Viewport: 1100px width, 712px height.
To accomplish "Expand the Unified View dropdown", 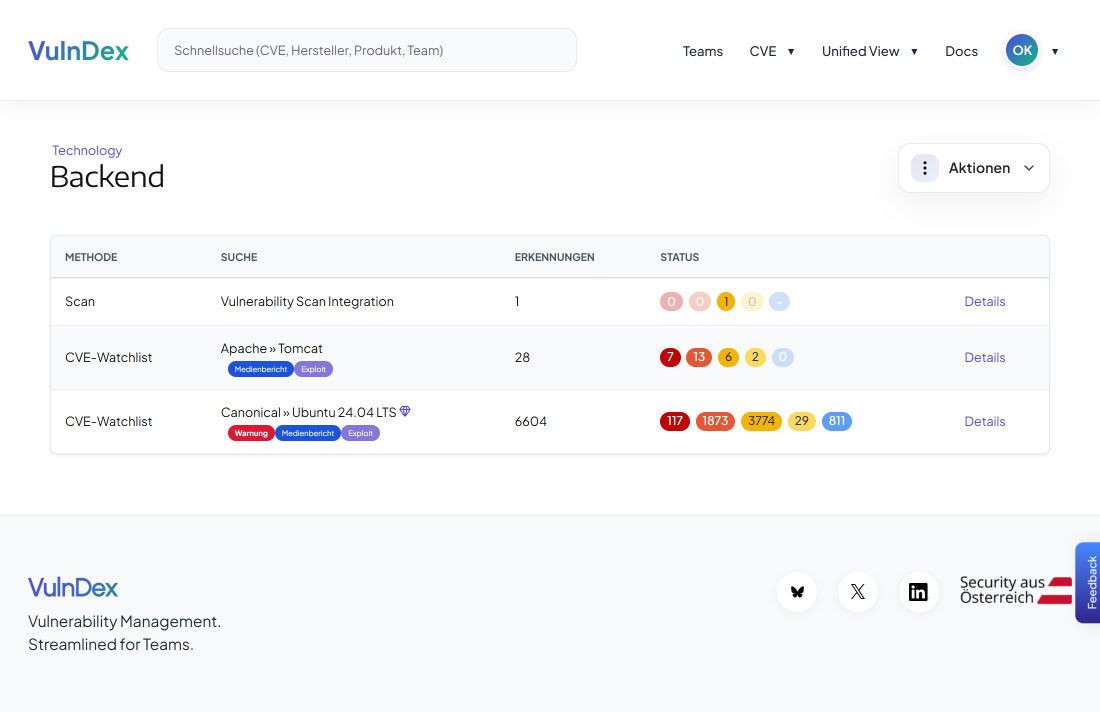I will pyautogui.click(x=870, y=51).
